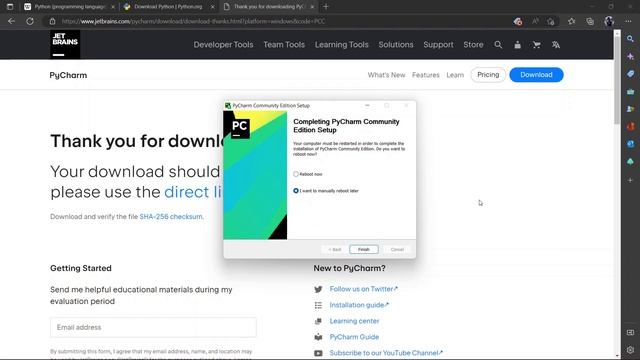640x360 pixels.
Task: Click the JetBrains logo
Action: point(65,44)
